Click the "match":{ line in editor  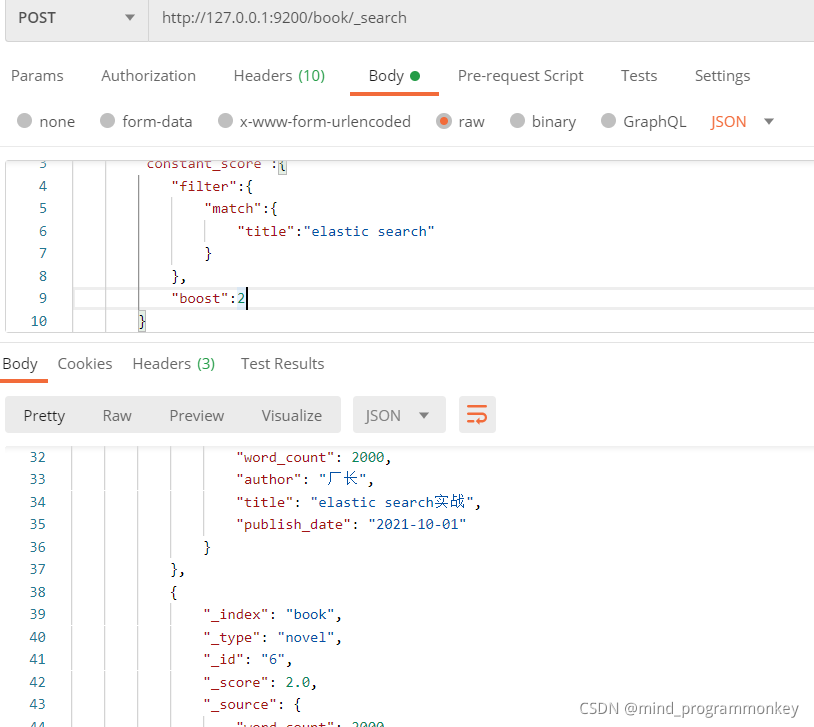click(241, 209)
